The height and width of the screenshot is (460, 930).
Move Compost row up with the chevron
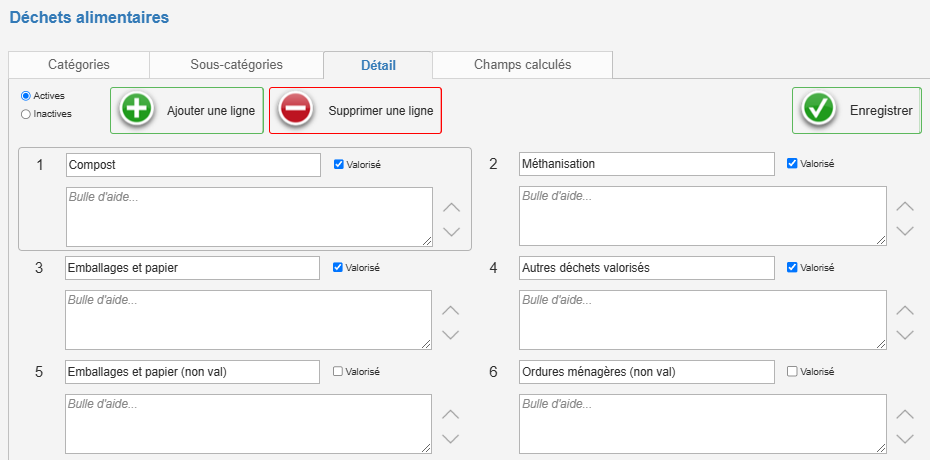click(451, 207)
